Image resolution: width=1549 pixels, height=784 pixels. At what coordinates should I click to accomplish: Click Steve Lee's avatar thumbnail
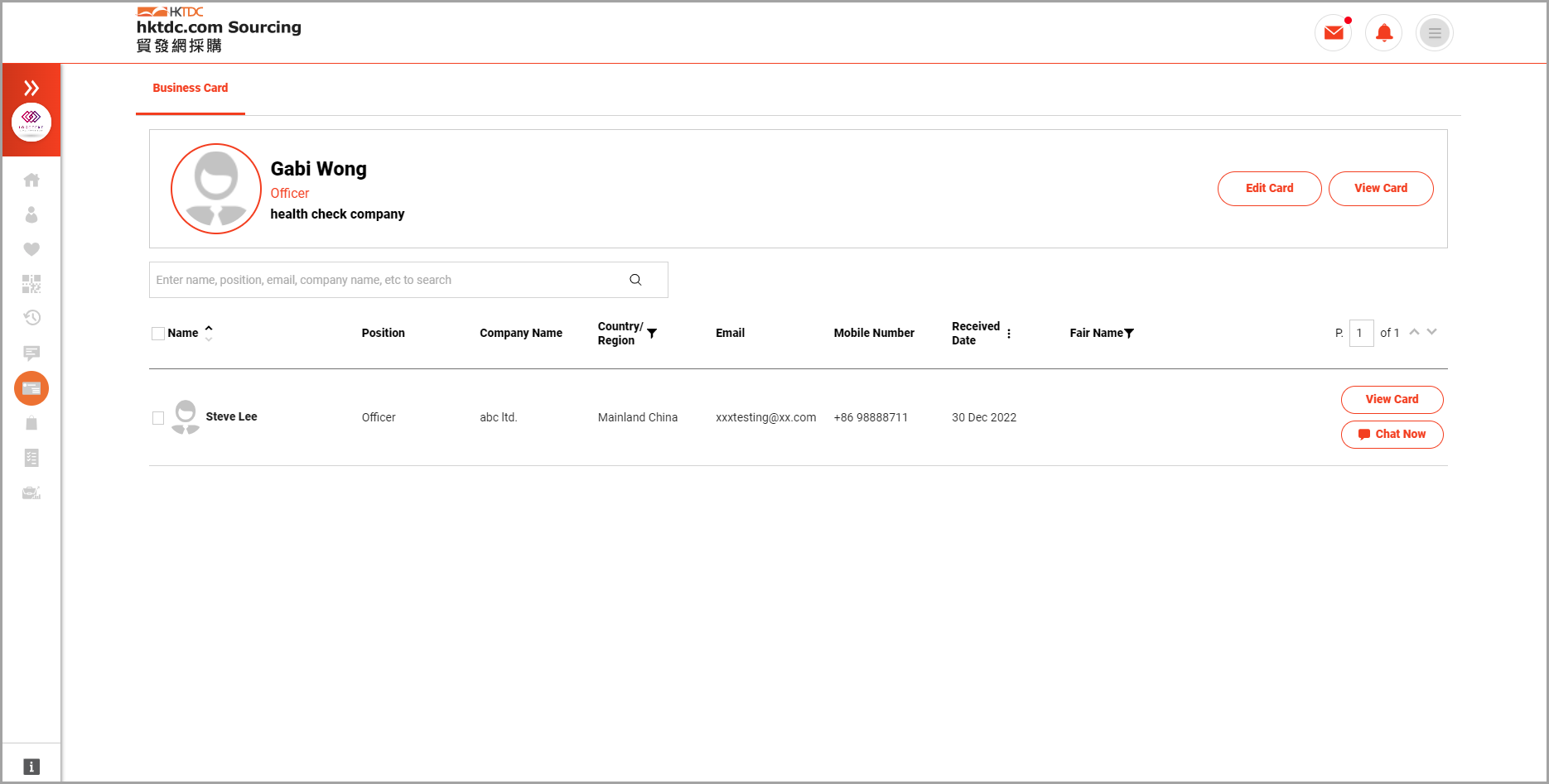186,417
